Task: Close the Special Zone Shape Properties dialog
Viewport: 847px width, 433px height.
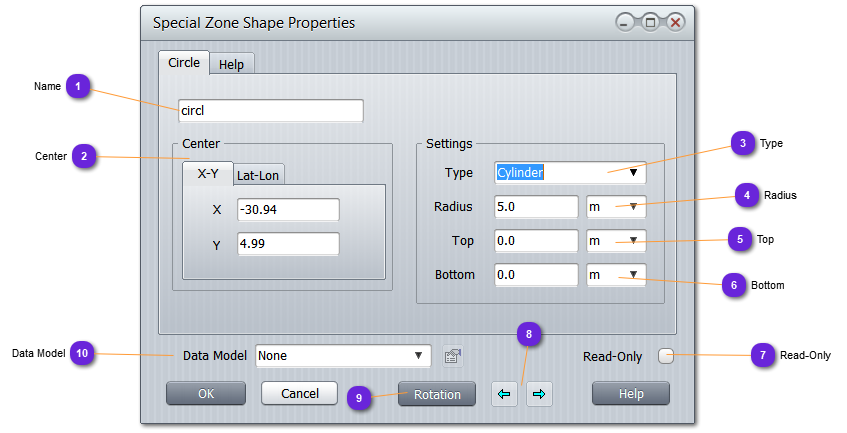Action: pyautogui.click(x=675, y=22)
